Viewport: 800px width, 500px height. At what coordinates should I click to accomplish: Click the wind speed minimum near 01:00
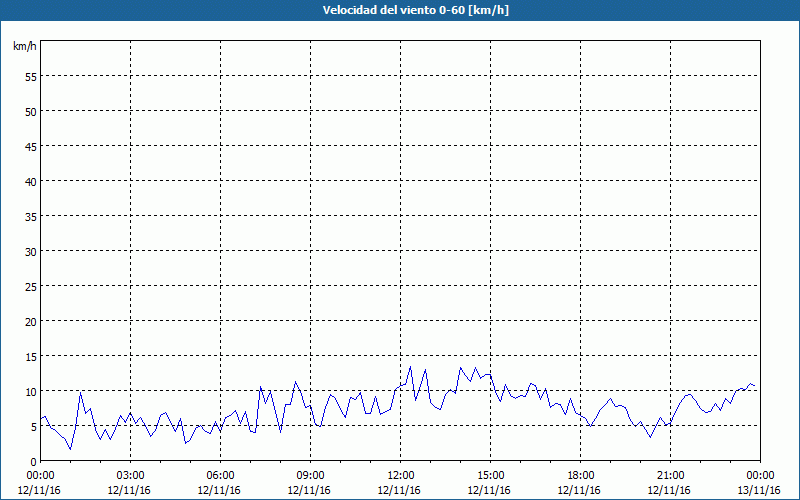pyautogui.click(x=70, y=449)
